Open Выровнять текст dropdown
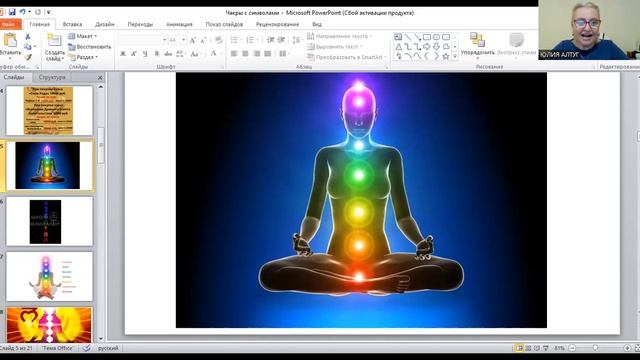 tap(335, 47)
